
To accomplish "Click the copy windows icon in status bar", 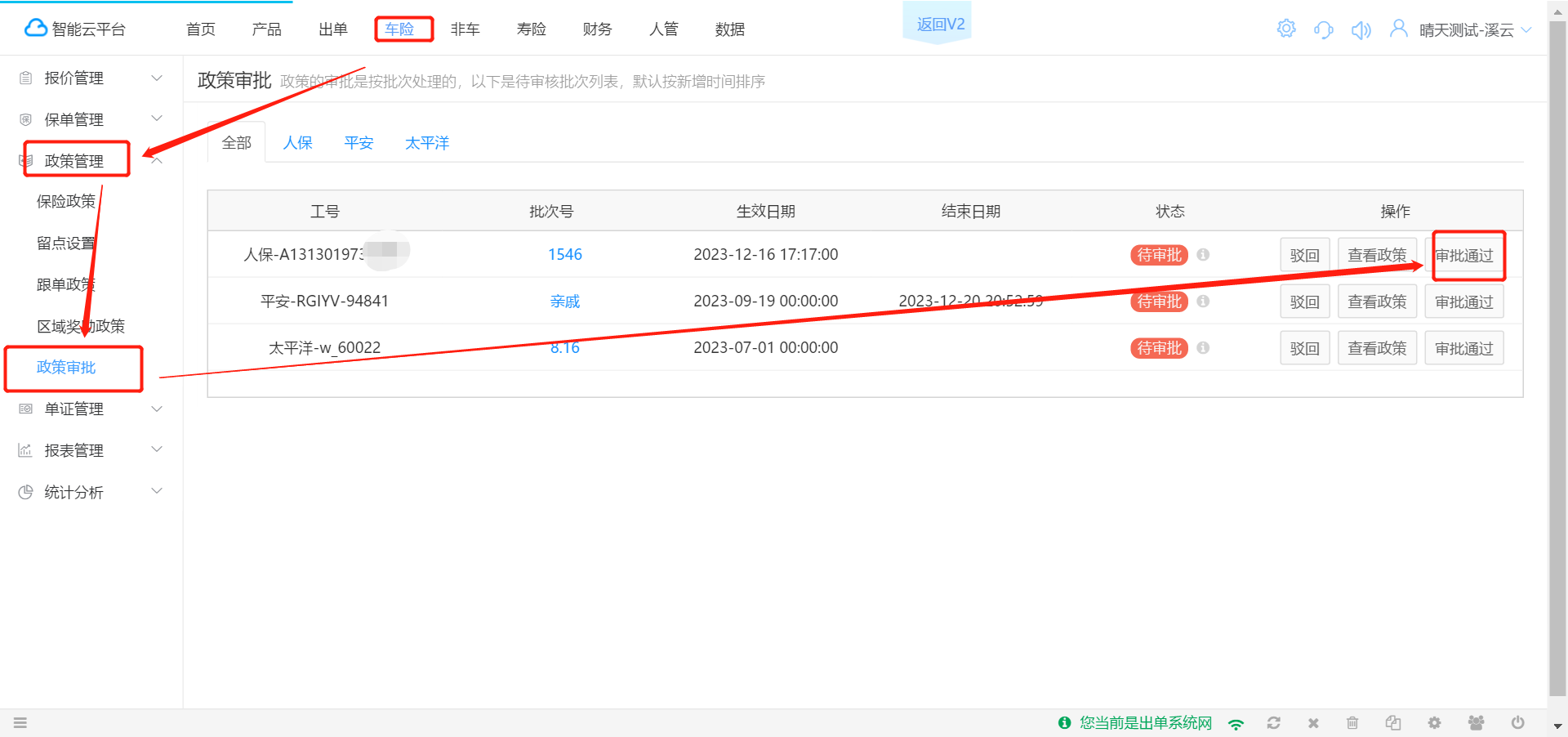I will [x=1393, y=723].
